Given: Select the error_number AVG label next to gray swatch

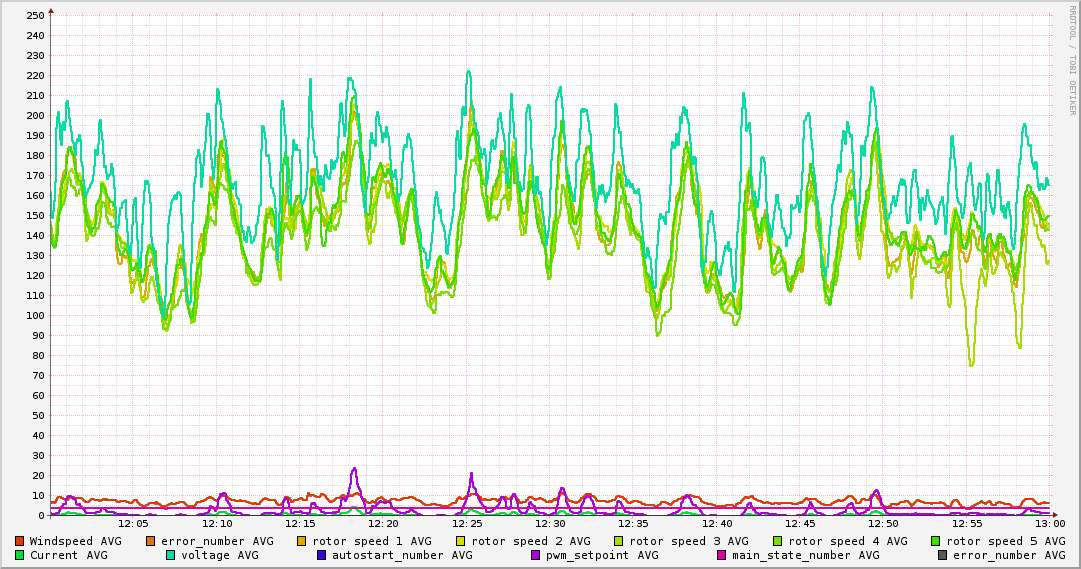Looking at the screenshot, I should click(x=1009, y=556).
